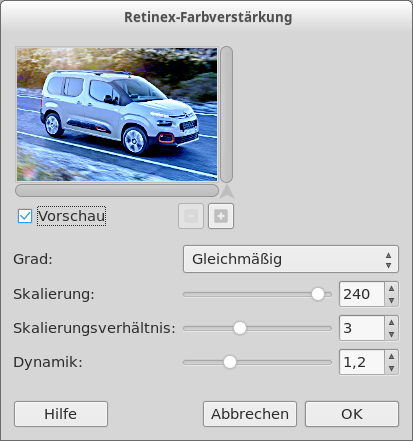Screen dimensions: 413x441
Task: Click the Hilfe button
Action: pyautogui.click(x=61, y=414)
